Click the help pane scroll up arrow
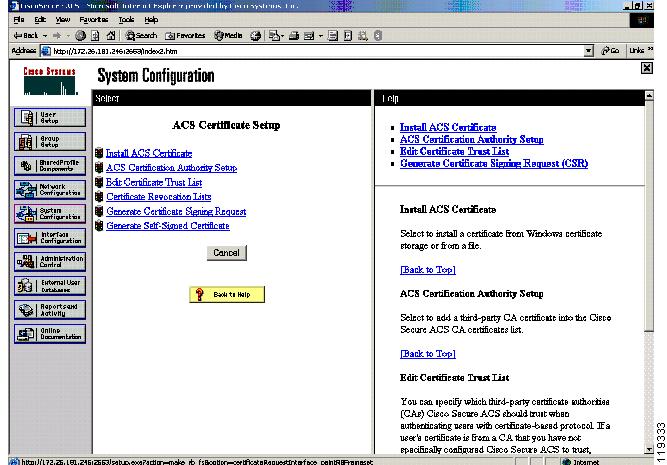The height and width of the screenshot is (465, 667). coord(649,95)
